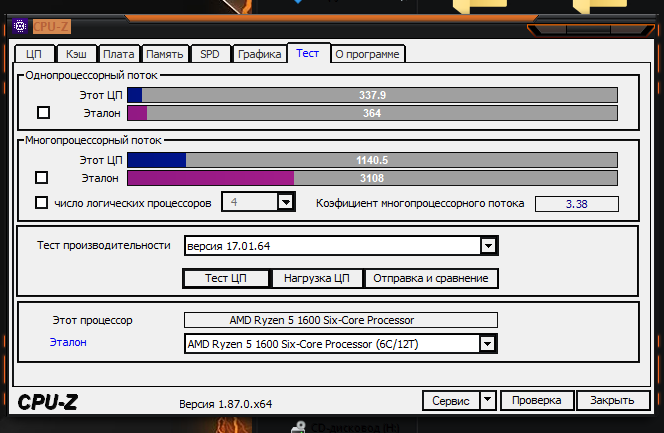Click the CPU-Z logo at bottom left
Screen dimensions: 664x433
click(x=48, y=402)
